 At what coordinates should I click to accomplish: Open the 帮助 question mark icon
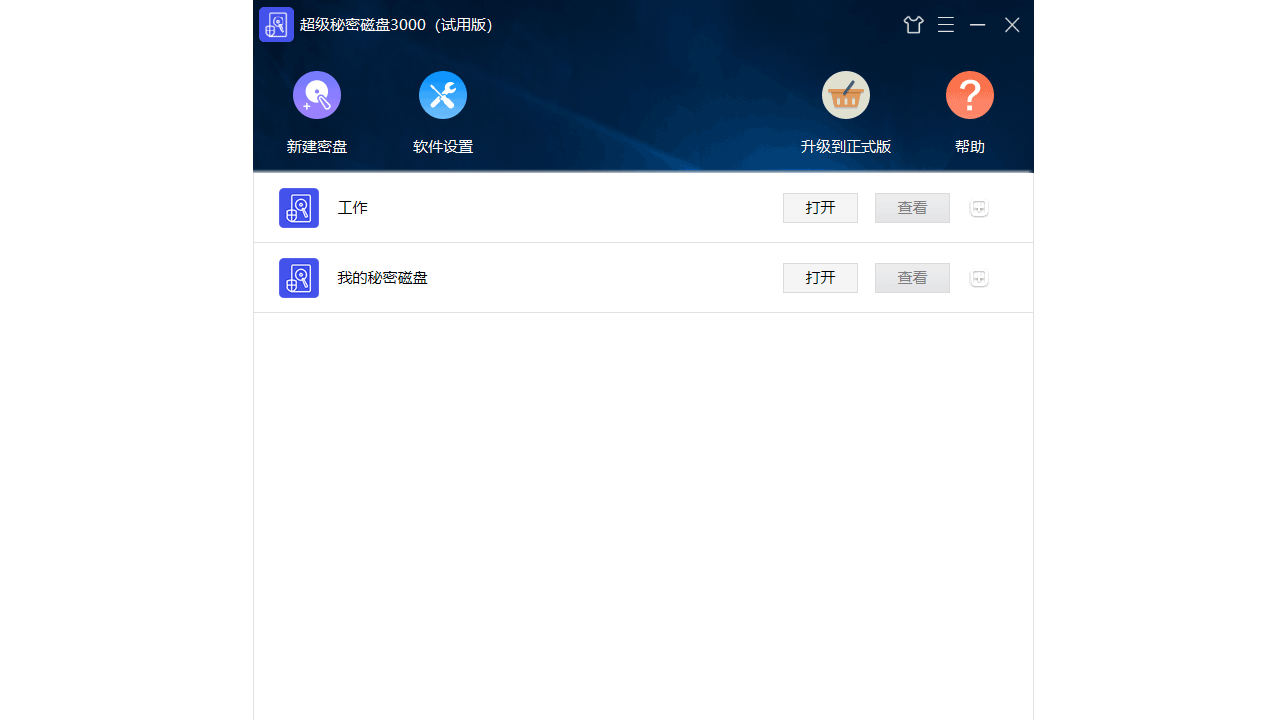(x=970, y=95)
